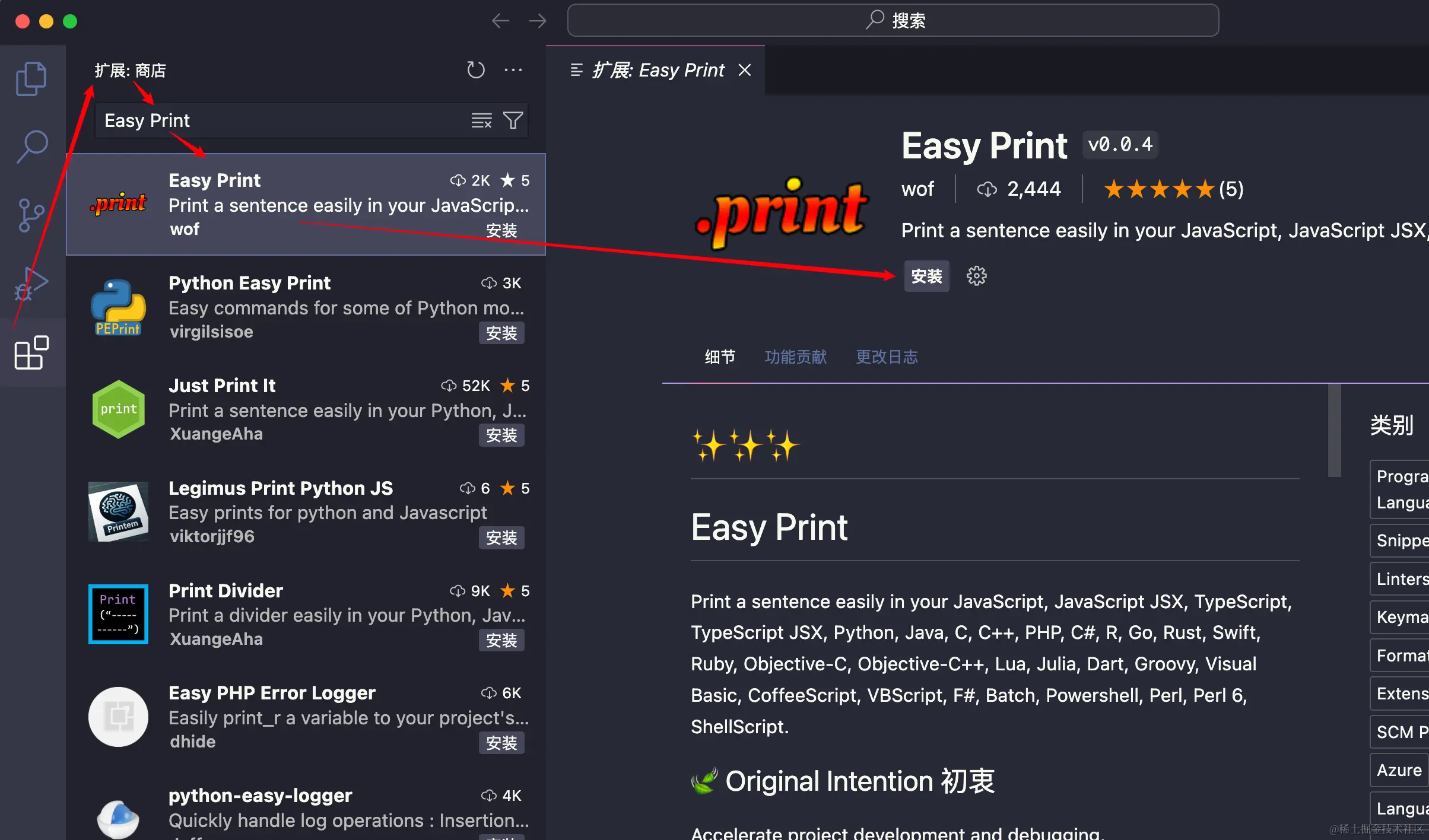Screen dimensions: 1429x840
Task: Install Print Divider extension
Action: point(501,641)
